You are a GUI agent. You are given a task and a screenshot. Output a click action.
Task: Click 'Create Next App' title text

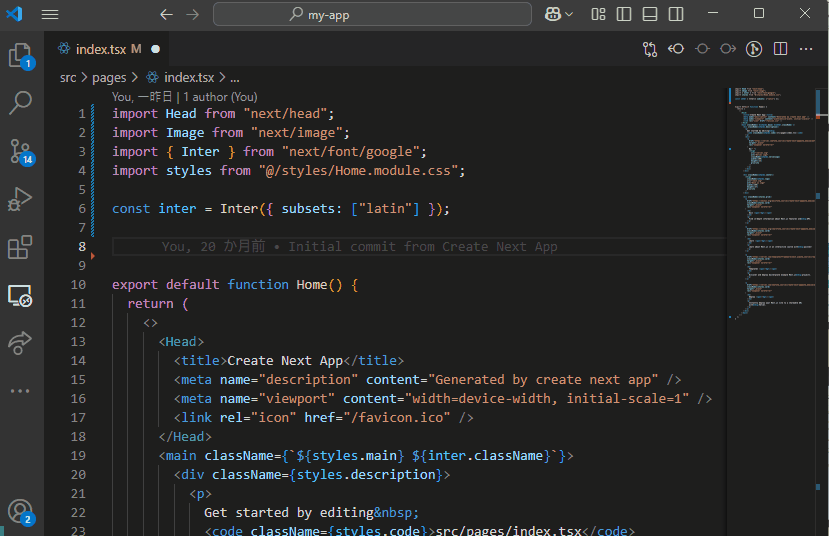click(x=285, y=361)
